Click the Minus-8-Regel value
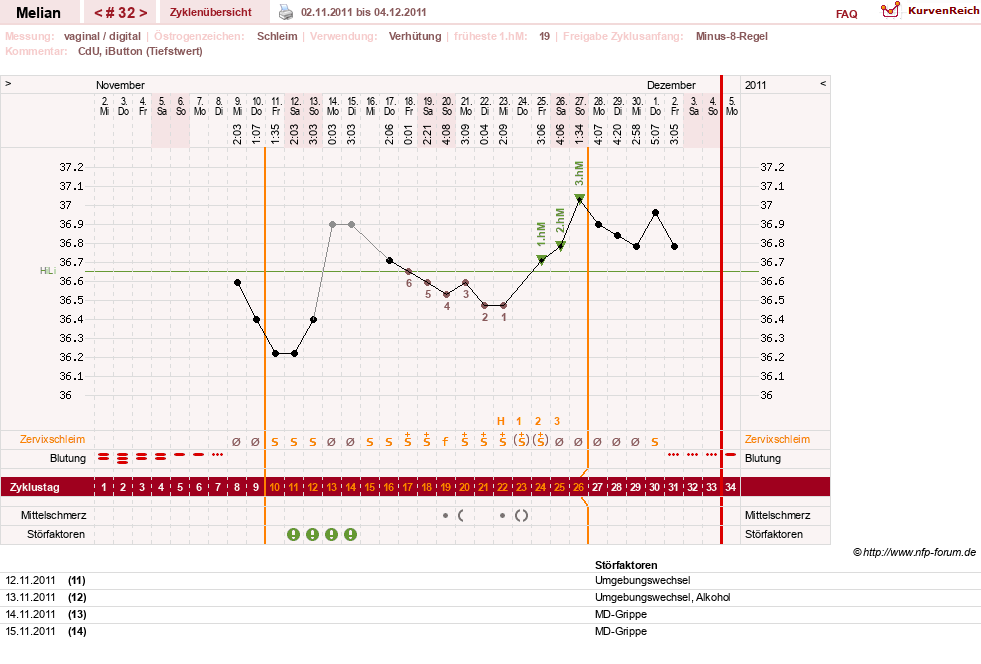Screen dimensions: 981x664 pyautogui.click(x=731, y=36)
